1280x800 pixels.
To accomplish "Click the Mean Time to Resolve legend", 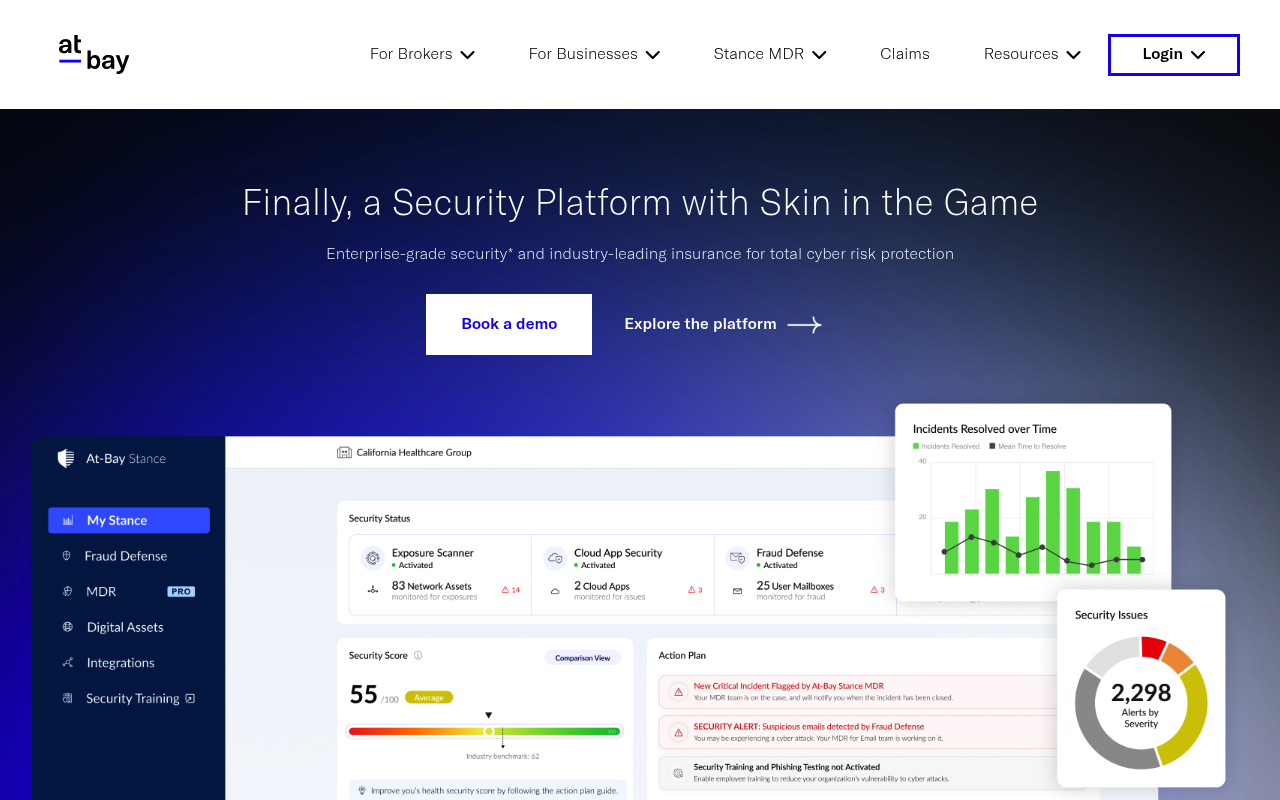I will 1028,446.
